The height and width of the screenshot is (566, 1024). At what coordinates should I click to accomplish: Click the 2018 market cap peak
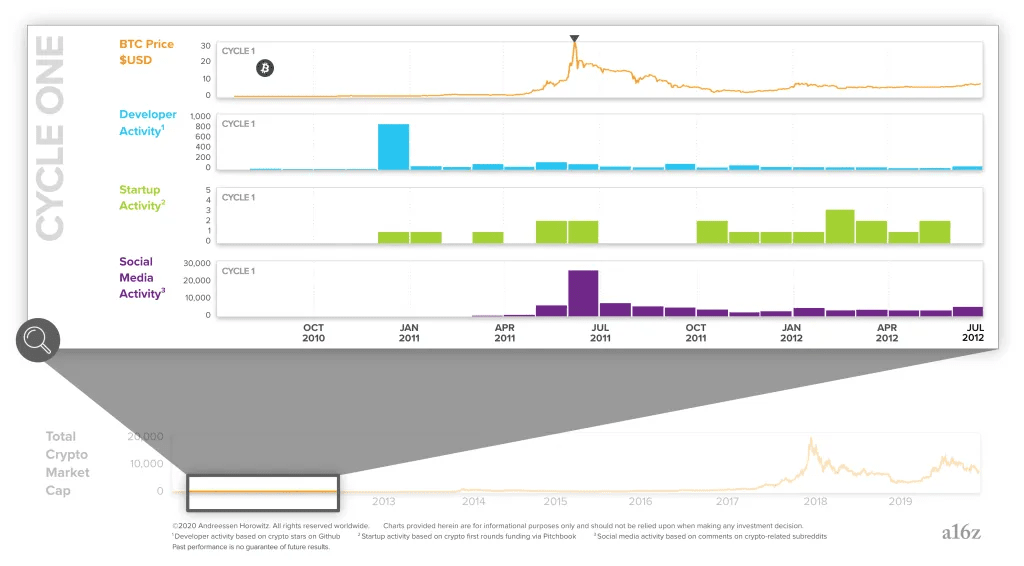pos(812,441)
